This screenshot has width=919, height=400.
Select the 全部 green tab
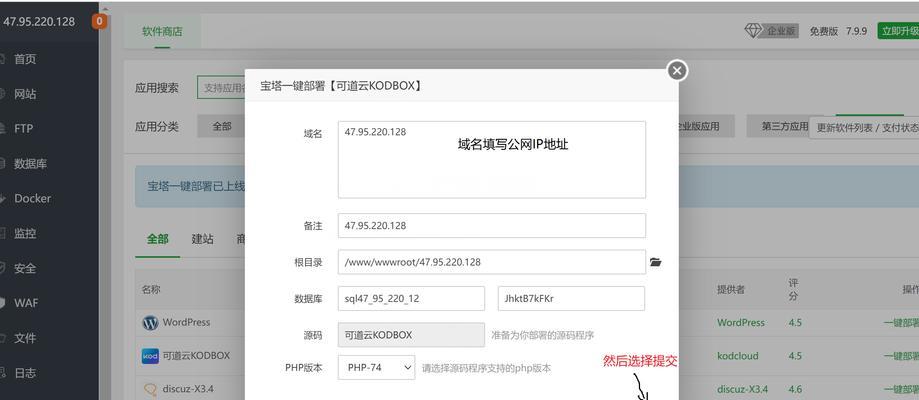[157, 239]
